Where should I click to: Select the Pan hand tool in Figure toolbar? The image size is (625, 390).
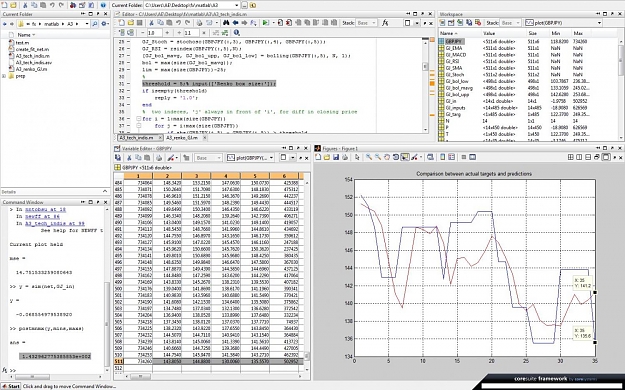pyautogui.click(x=387, y=157)
